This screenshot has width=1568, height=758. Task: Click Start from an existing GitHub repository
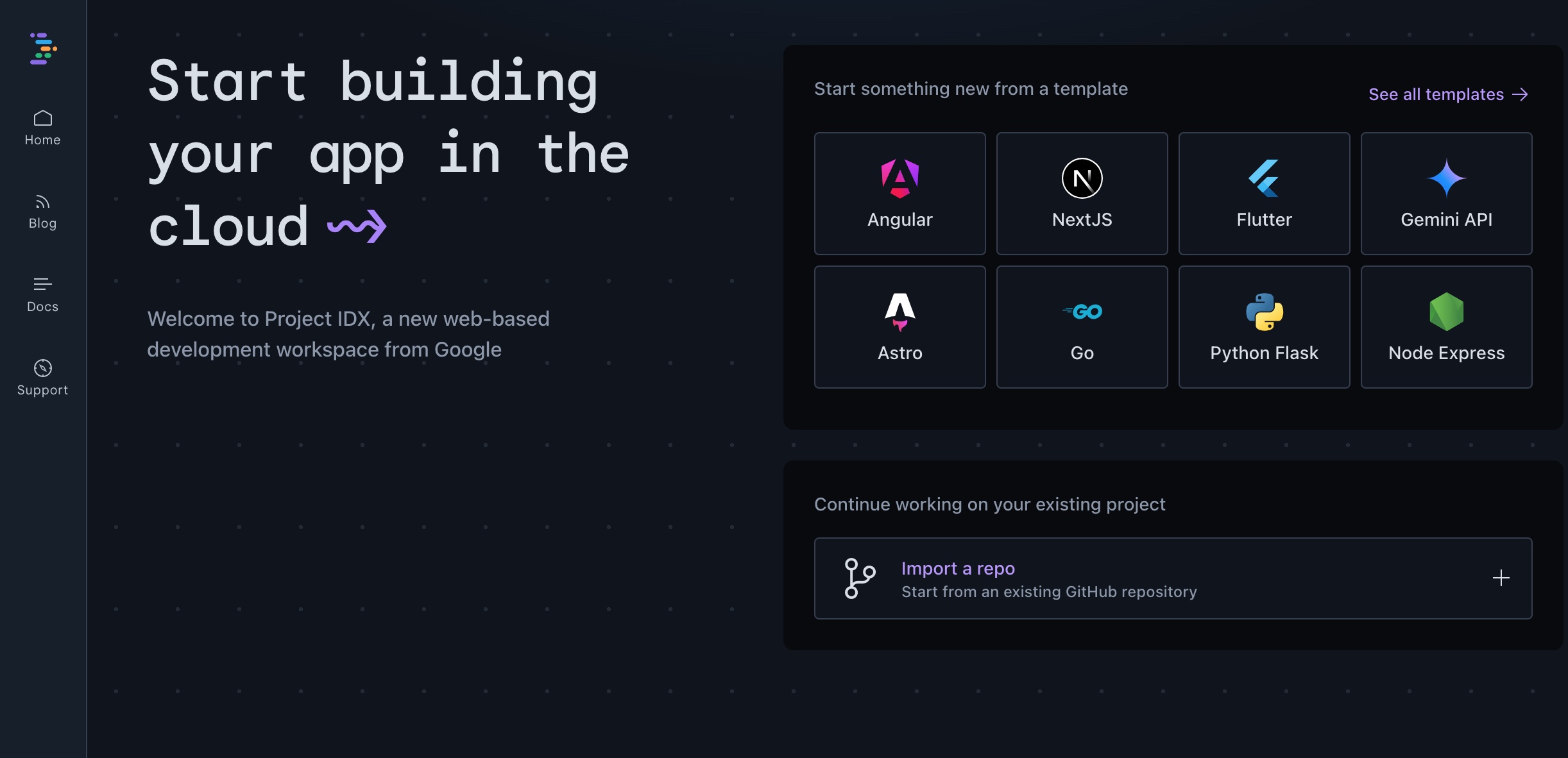1049,591
